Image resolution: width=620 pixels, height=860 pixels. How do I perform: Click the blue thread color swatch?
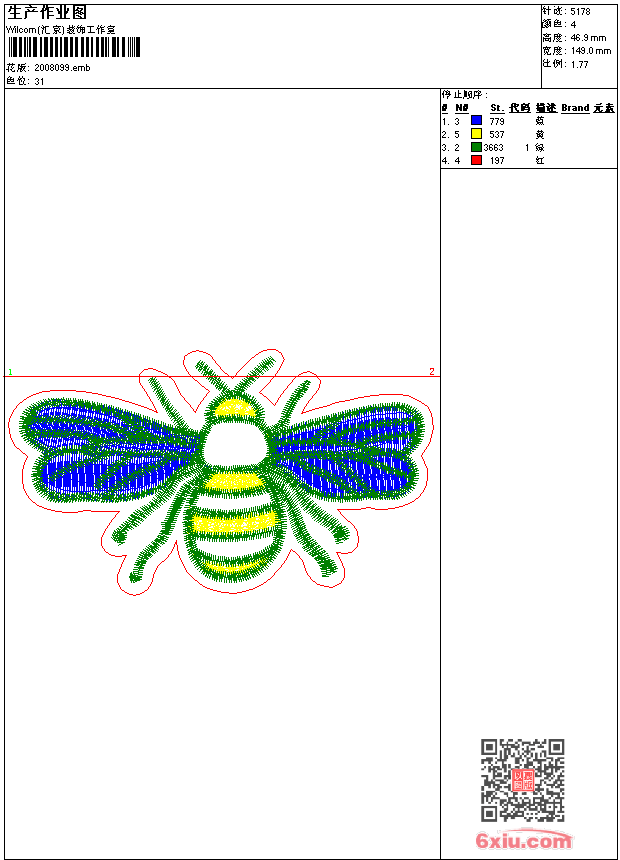click(476, 121)
